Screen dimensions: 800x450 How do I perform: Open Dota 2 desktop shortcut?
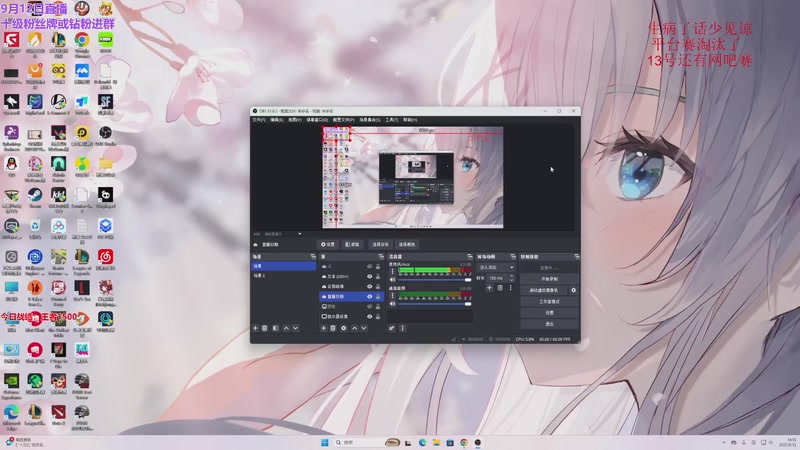coord(58,415)
